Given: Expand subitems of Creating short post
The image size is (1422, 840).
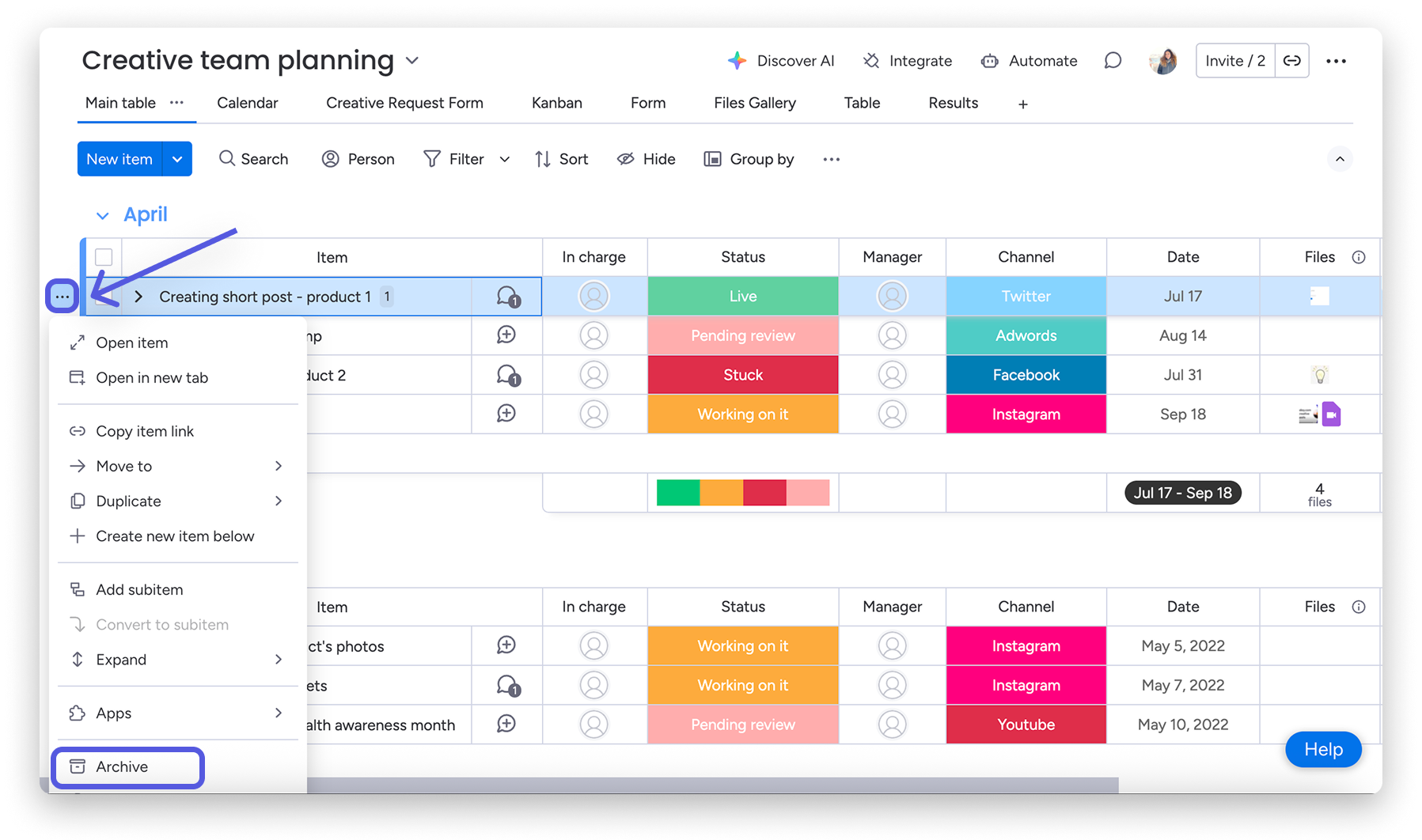Looking at the screenshot, I should click(x=138, y=297).
